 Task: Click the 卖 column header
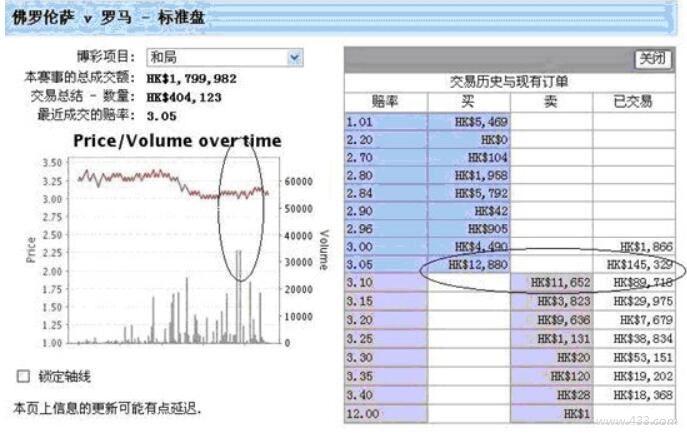click(551, 101)
